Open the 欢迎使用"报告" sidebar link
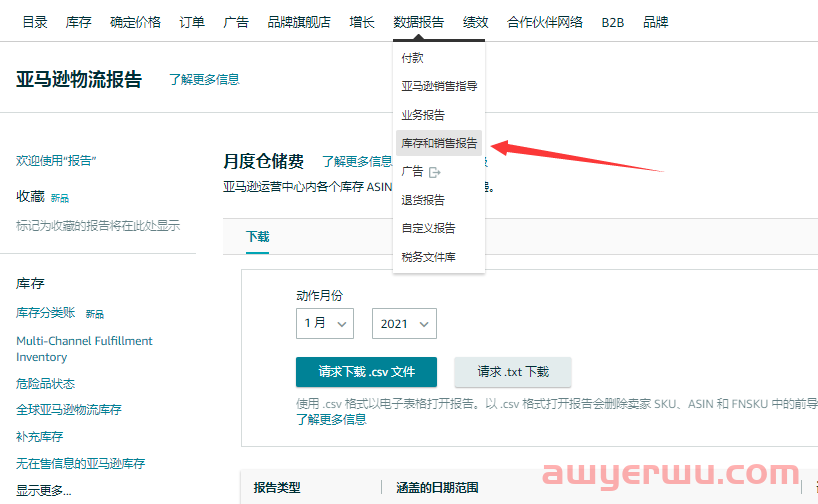The width and height of the screenshot is (818, 504). [56, 161]
